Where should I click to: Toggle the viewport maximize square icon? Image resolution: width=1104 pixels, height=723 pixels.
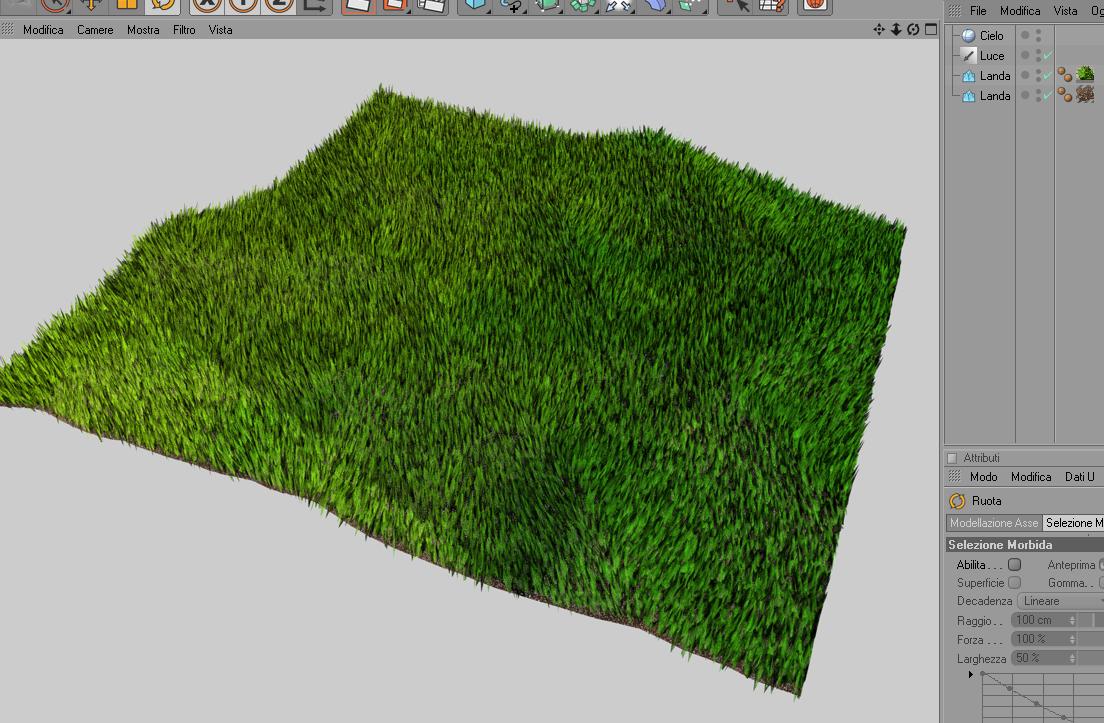click(931, 30)
